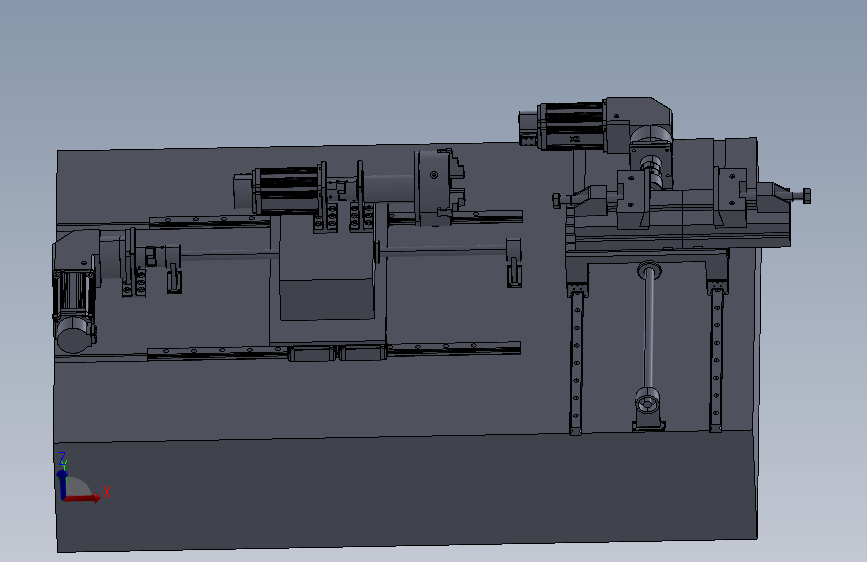This screenshot has width=867, height=562.
Task: Select the finned spindle motor on the carriage
Action: 285,190
